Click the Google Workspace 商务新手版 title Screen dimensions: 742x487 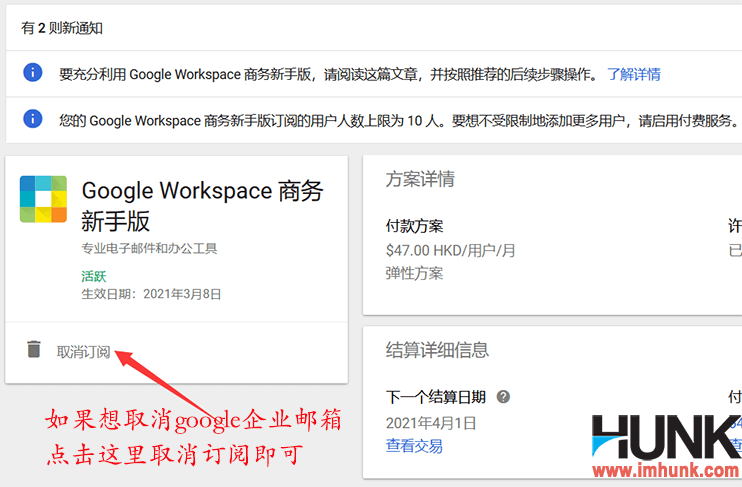(203, 206)
